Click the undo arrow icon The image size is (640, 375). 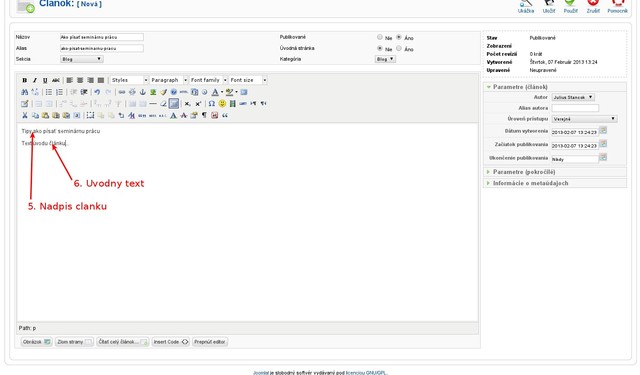[97, 92]
